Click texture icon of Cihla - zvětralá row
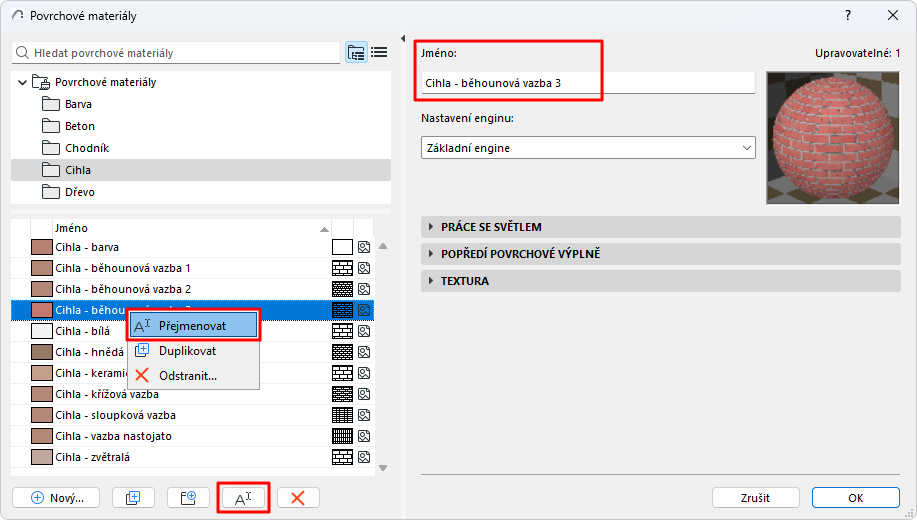Screen dimensions: 917x520 364,457
